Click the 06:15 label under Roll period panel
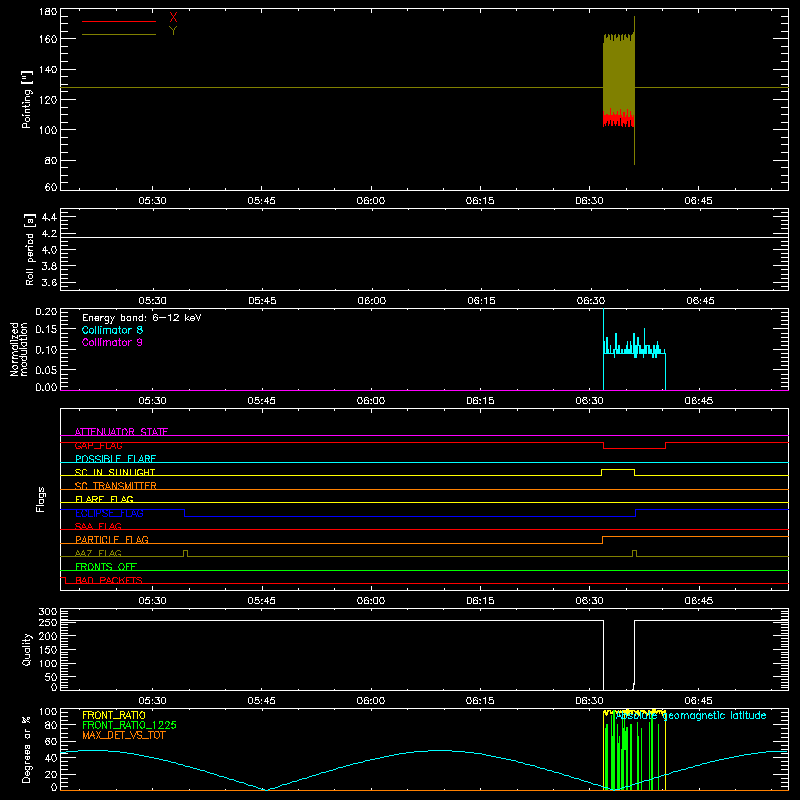The image size is (800, 800). click(x=481, y=301)
